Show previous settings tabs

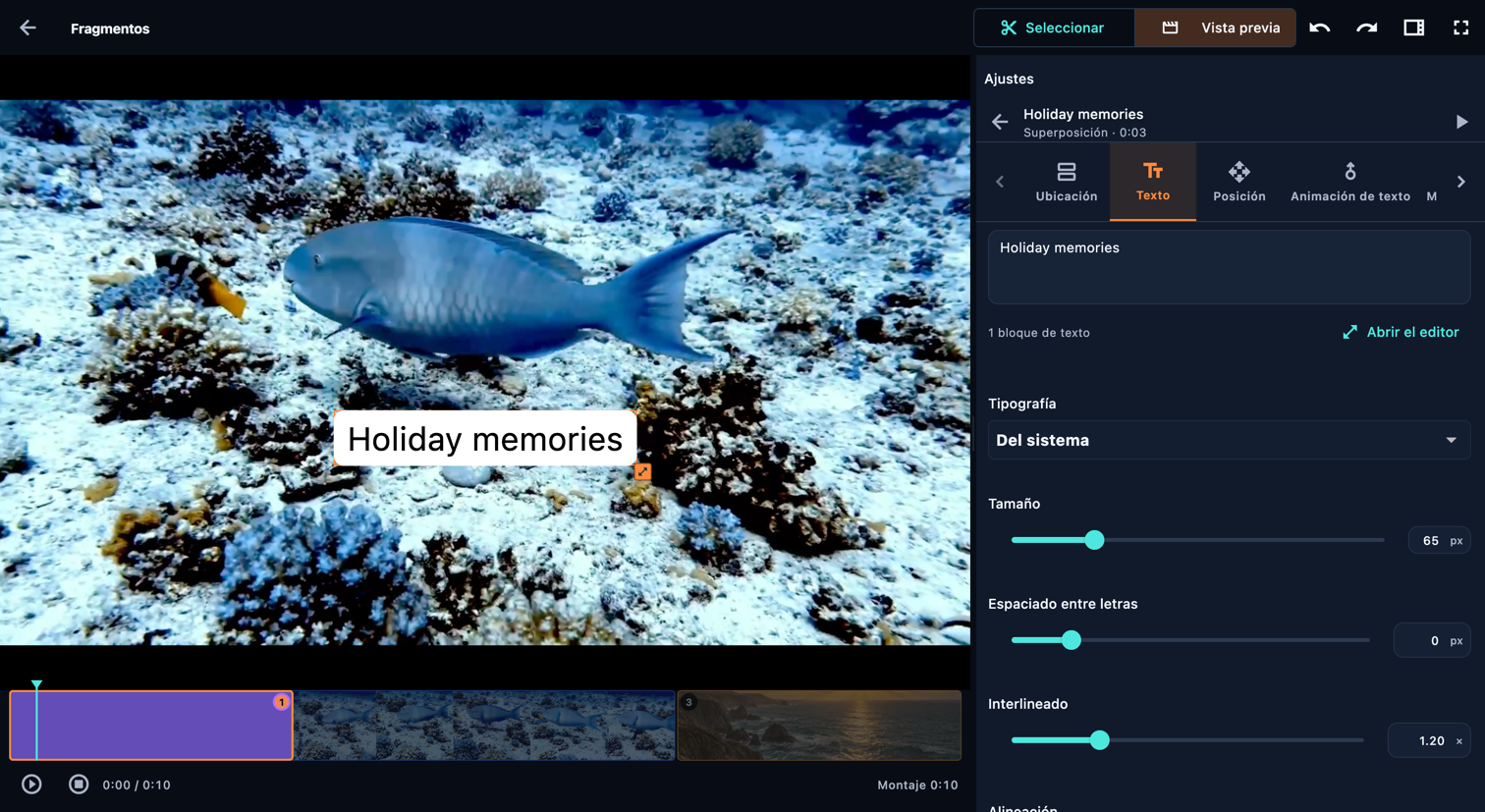pyautogui.click(x=1000, y=182)
